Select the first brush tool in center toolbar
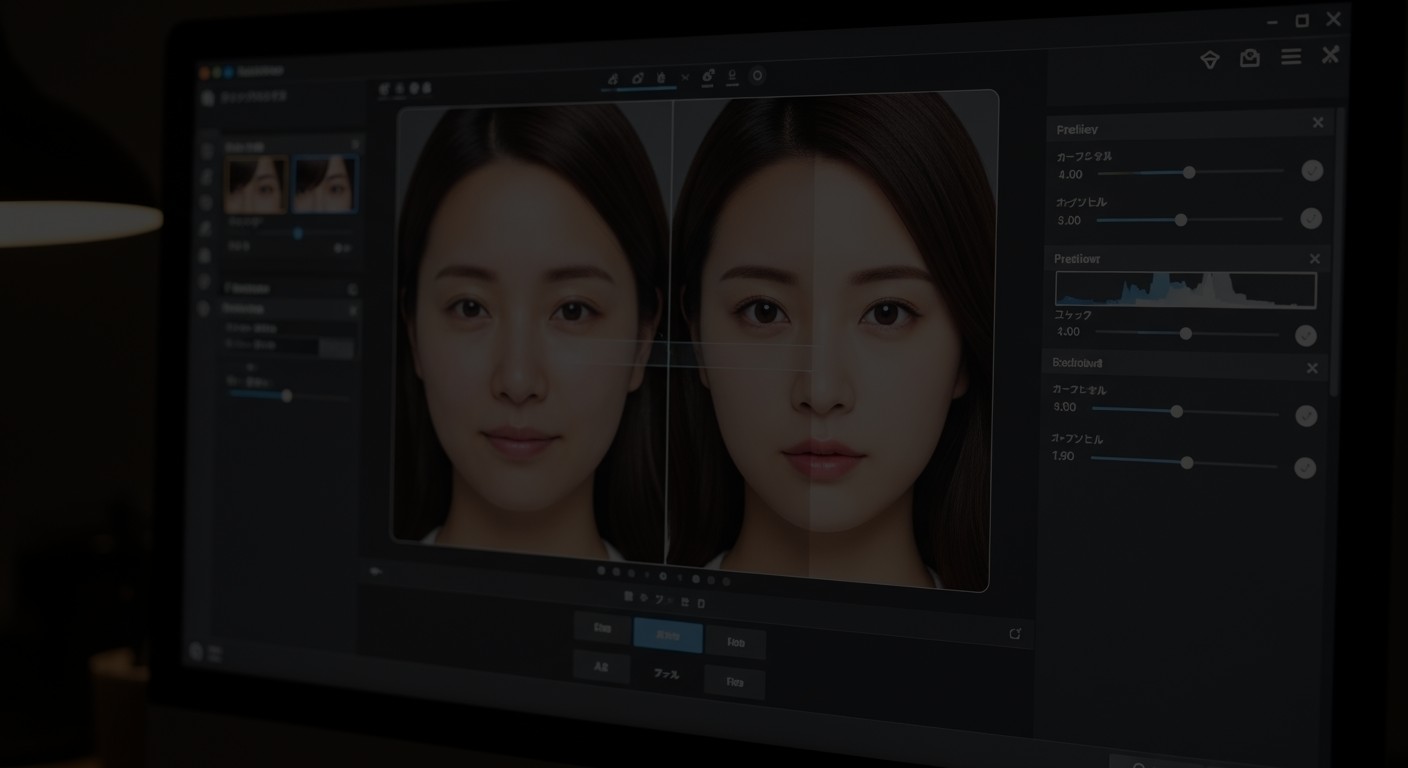This screenshot has width=1408, height=768. tap(613, 78)
